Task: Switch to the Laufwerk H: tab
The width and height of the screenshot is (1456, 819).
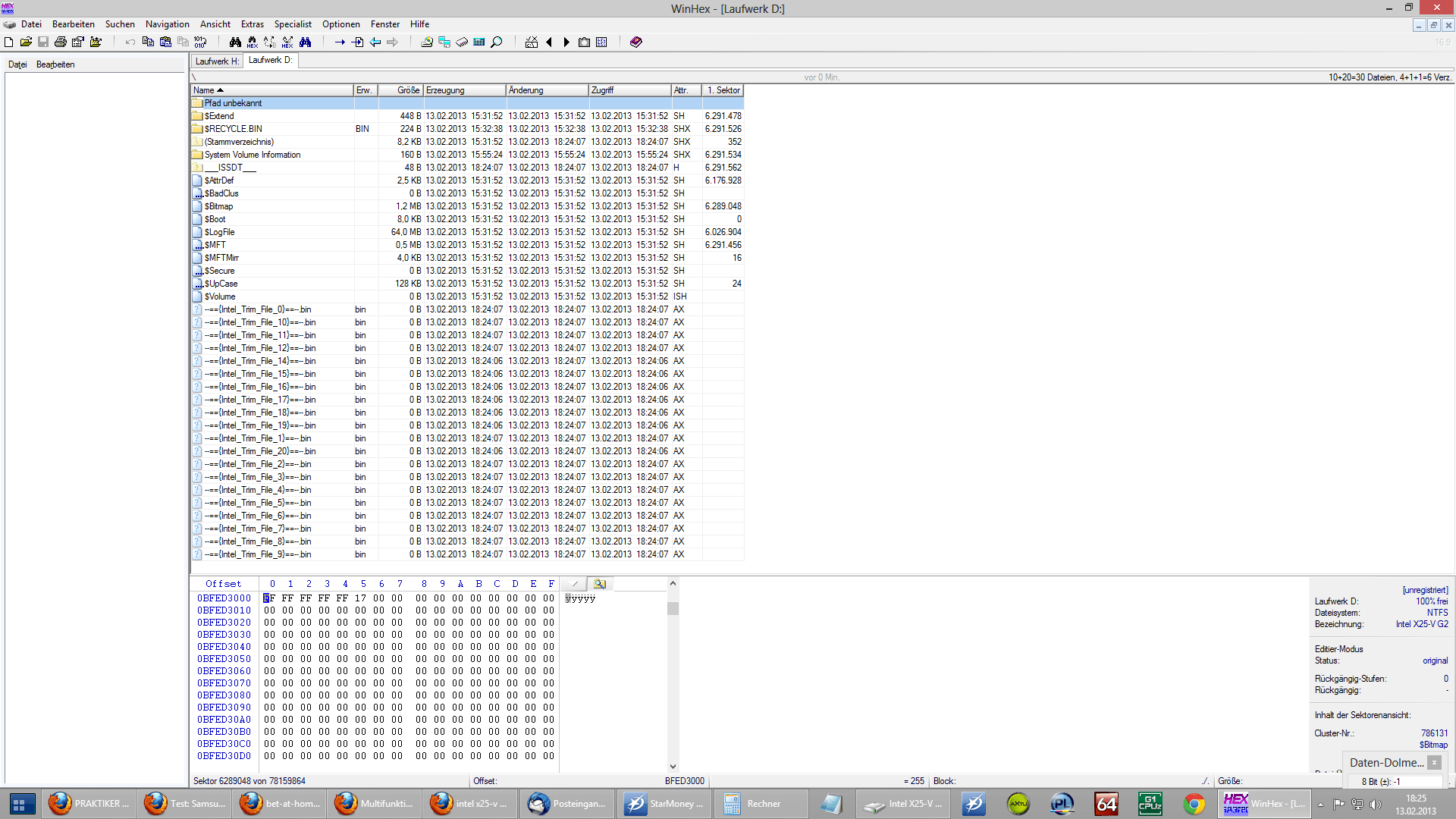Action: (x=217, y=61)
